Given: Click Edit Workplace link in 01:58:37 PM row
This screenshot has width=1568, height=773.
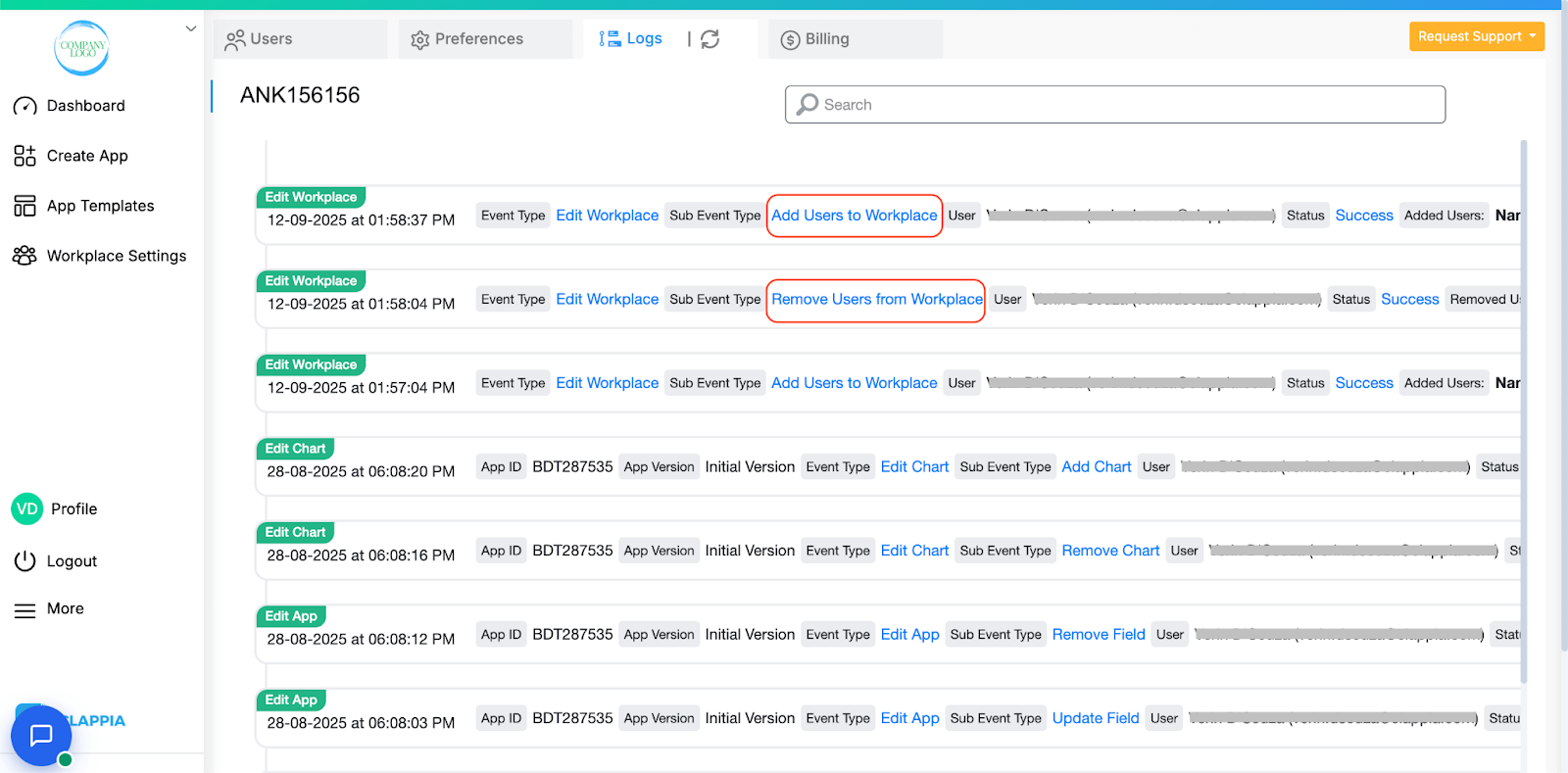Looking at the screenshot, I should point(608,216).
